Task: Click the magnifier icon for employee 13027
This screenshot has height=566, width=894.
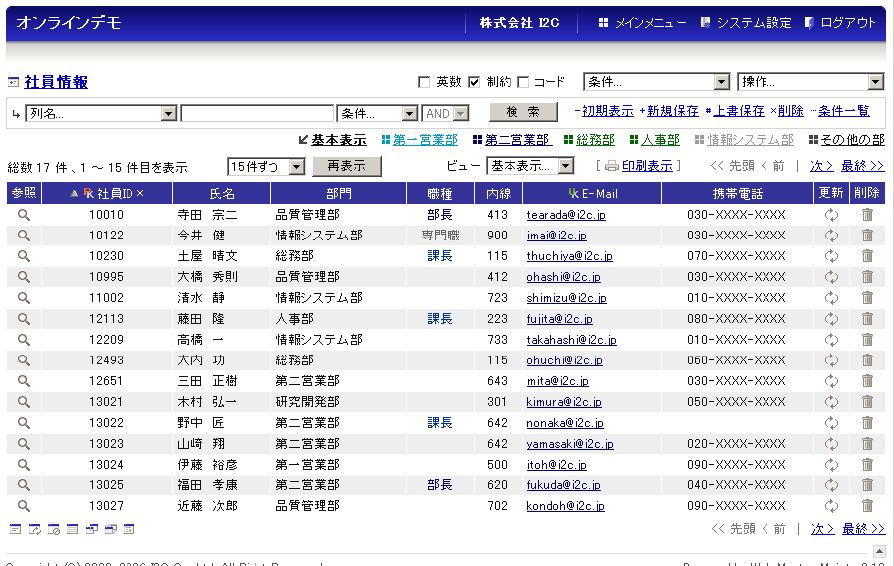Action: point(23,506)
